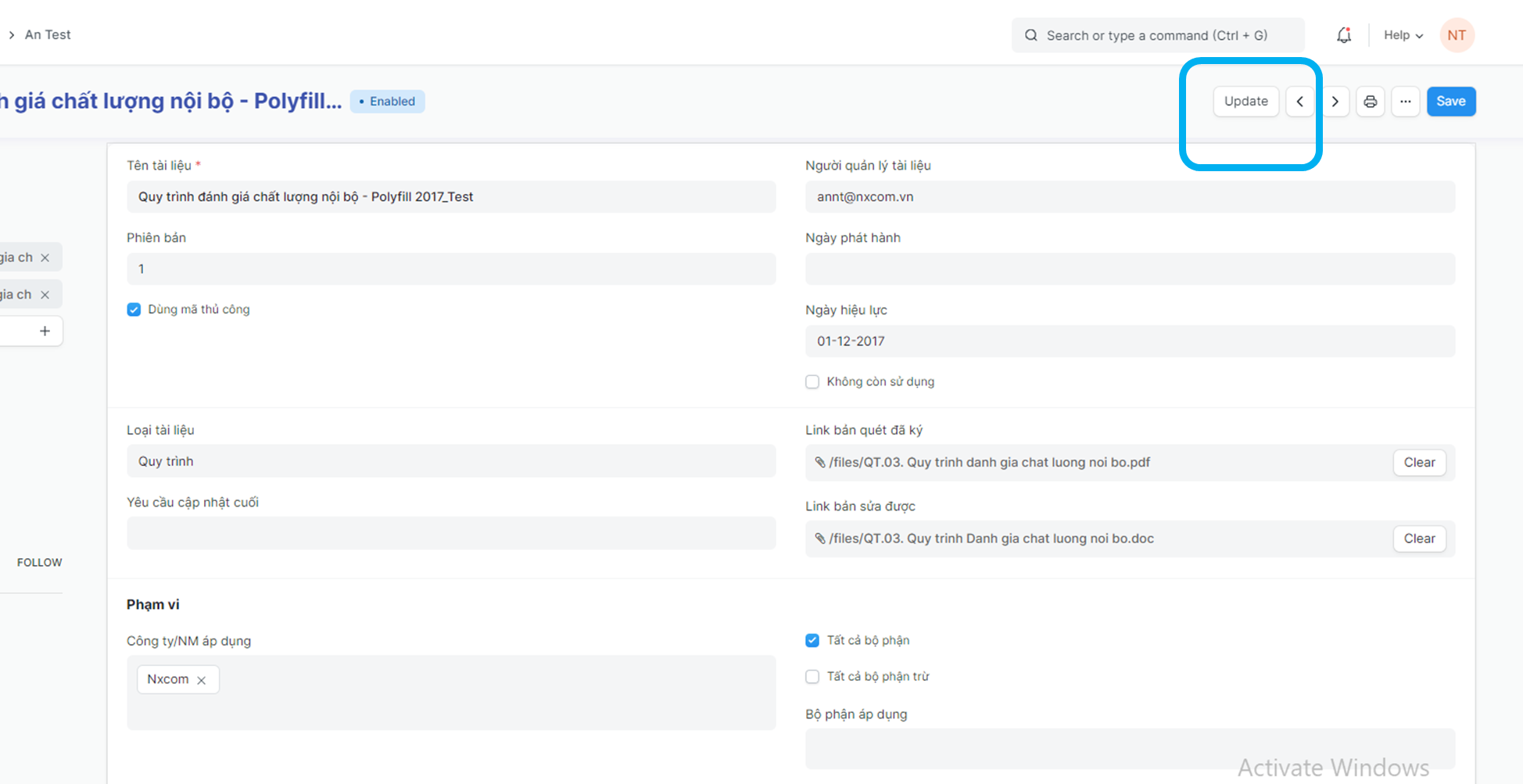1523x784 pixels.
Task: Open the NT user avatar
Action: 1456,35
